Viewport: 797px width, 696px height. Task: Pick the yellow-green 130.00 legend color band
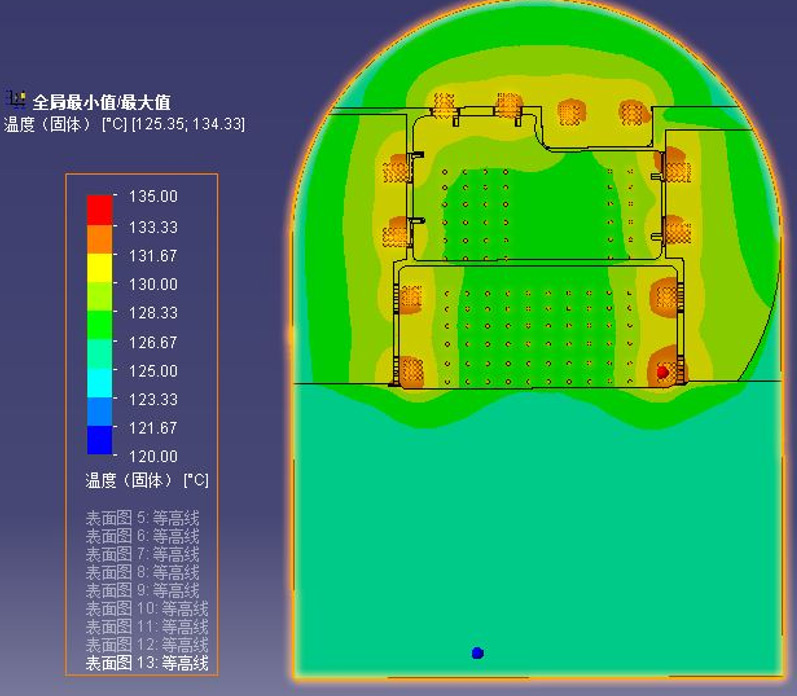point(100,296)
